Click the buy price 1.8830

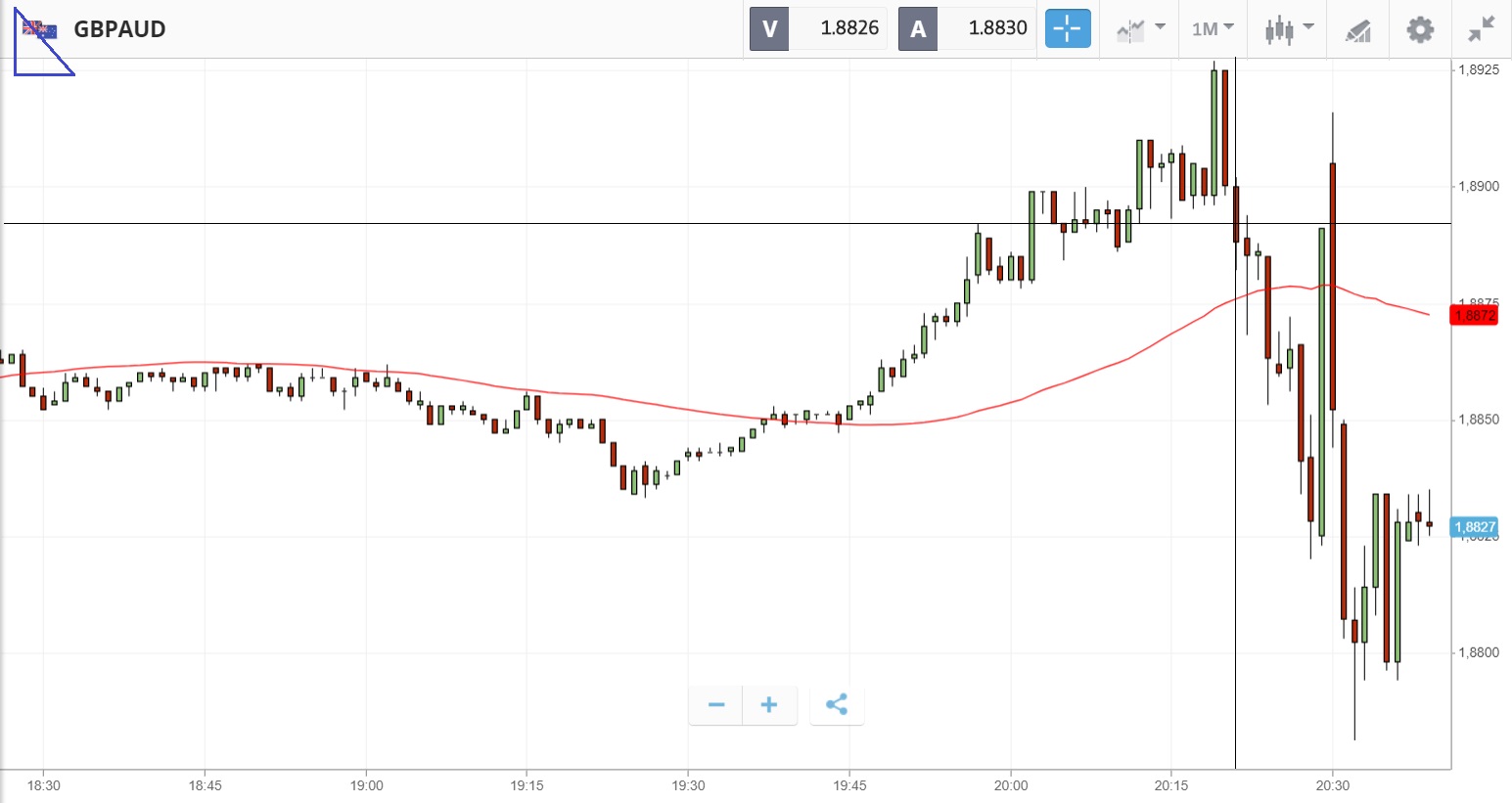click(x=997, y=28)
